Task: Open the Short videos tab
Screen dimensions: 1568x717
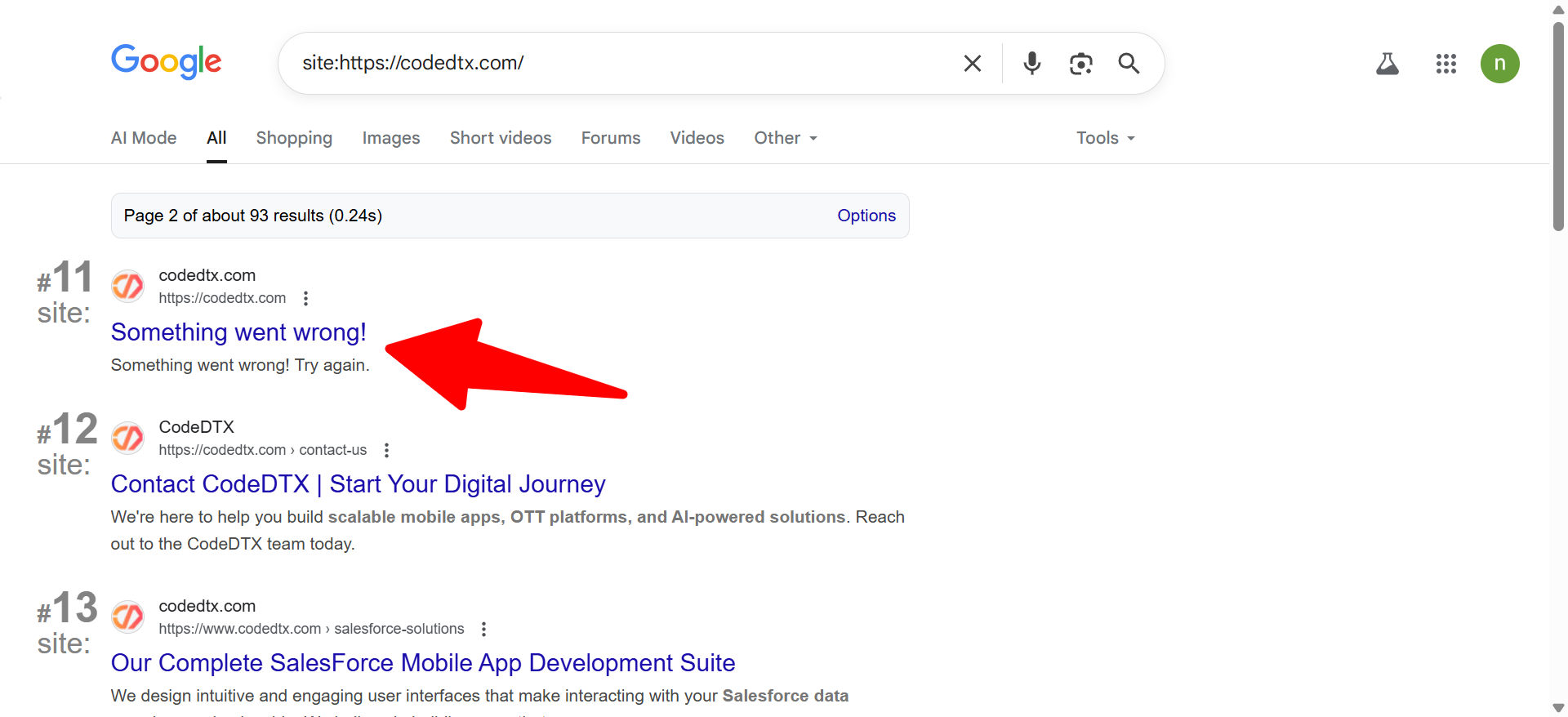Action: pyautogui.click(x=501, y=138)
